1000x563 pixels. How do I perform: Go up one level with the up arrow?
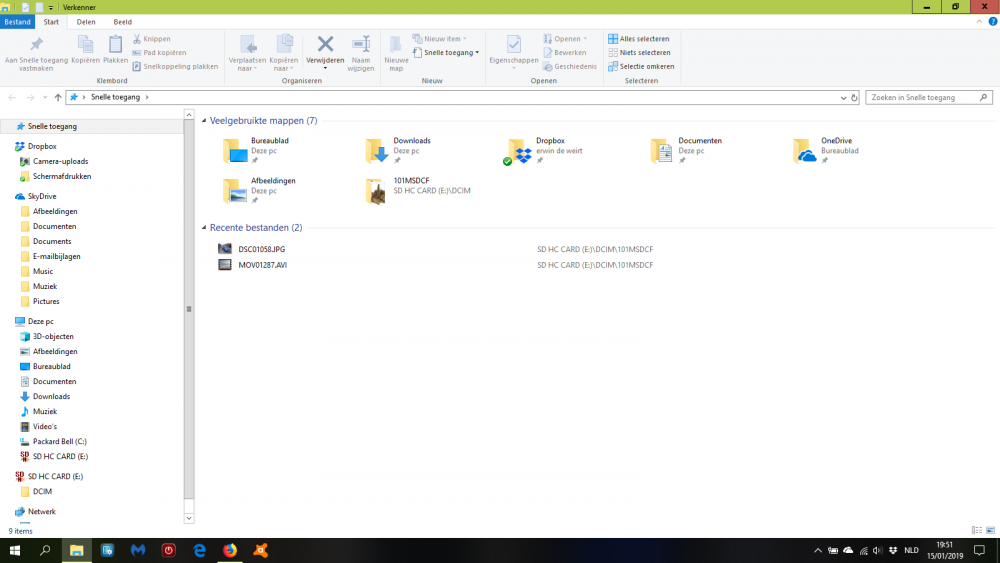pos(58,97)
